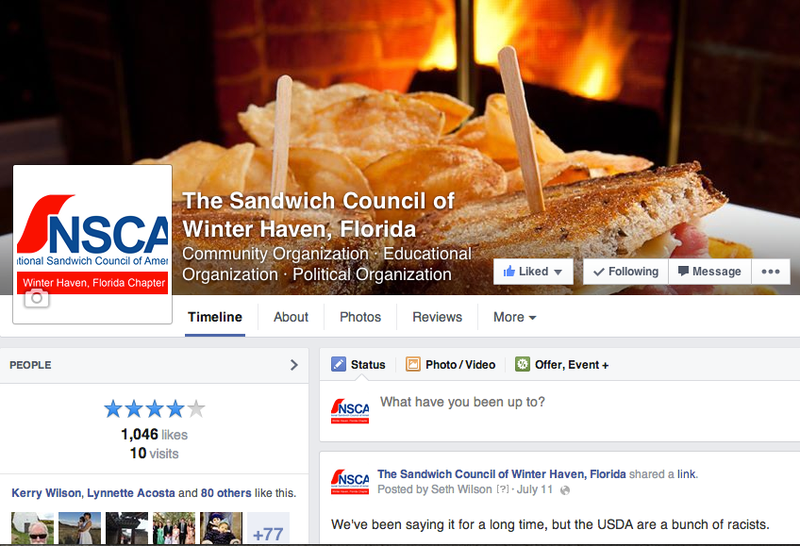Select the Photos tab
Screen dimensions: 800x546
pyautogui.click(x=360, y=317)
